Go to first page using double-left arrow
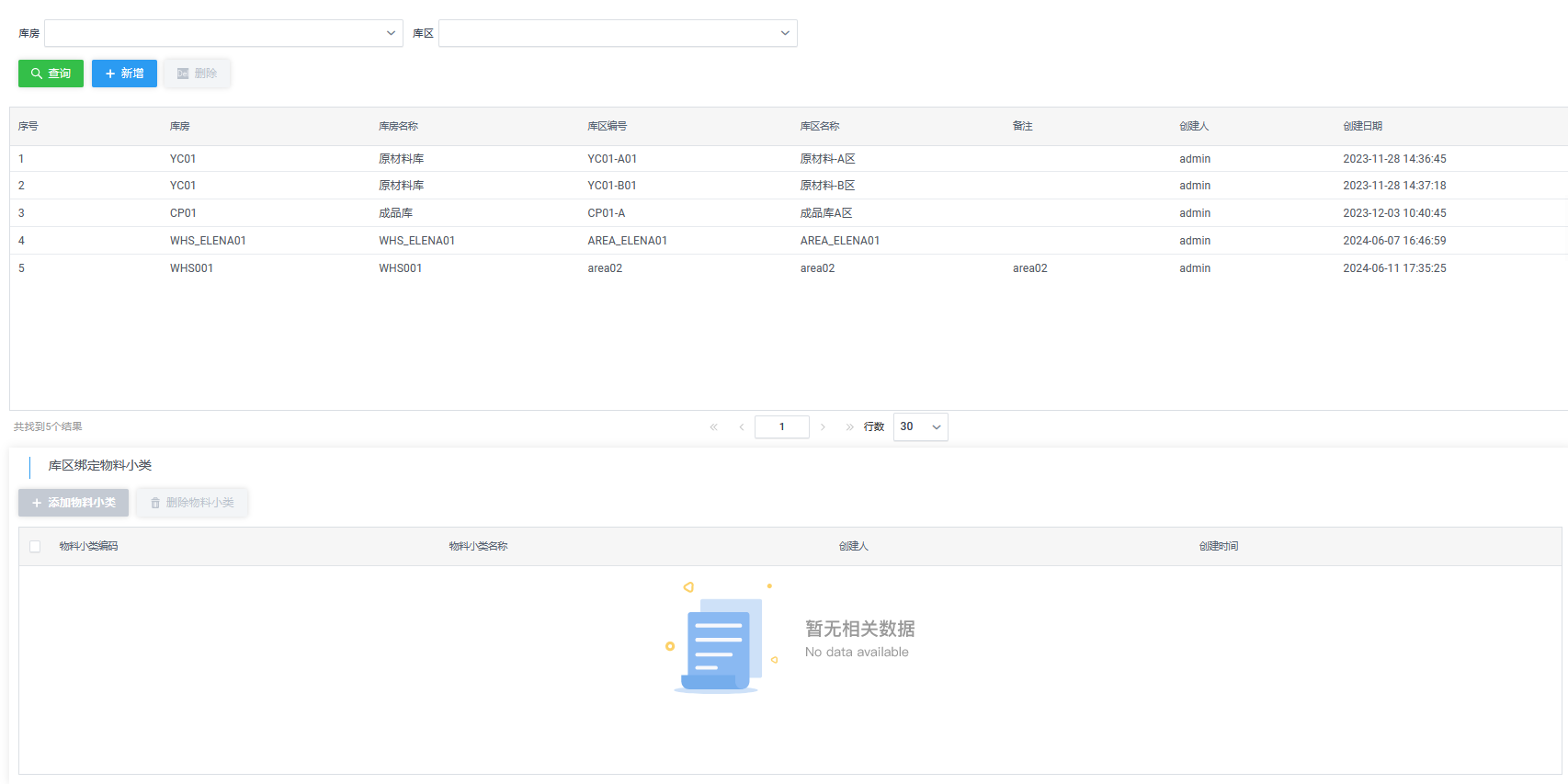Image resolution: width=1568 pixels, height=784 pixels. click(713, 426)
